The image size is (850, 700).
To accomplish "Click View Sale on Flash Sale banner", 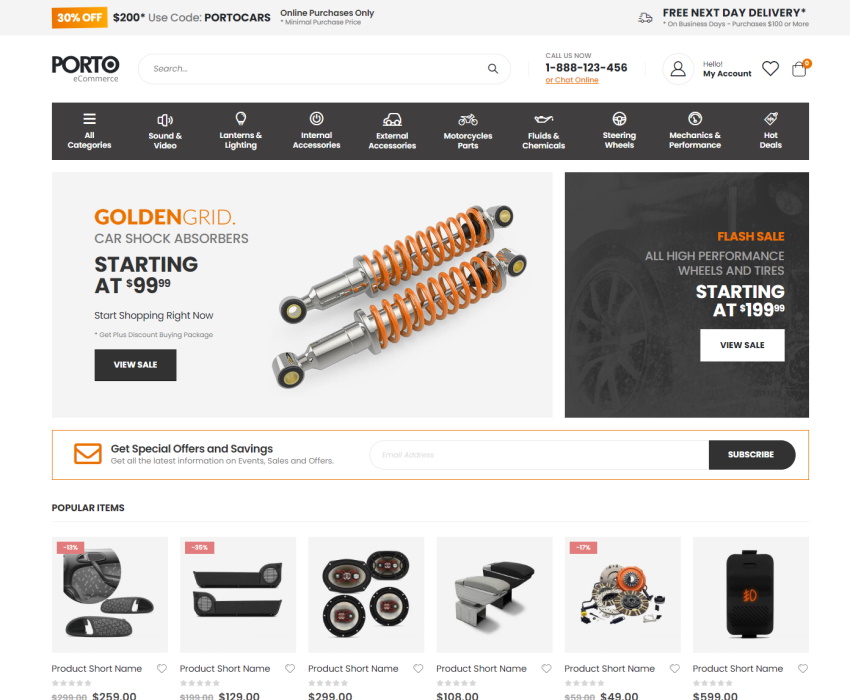I will tap(742, 345).
